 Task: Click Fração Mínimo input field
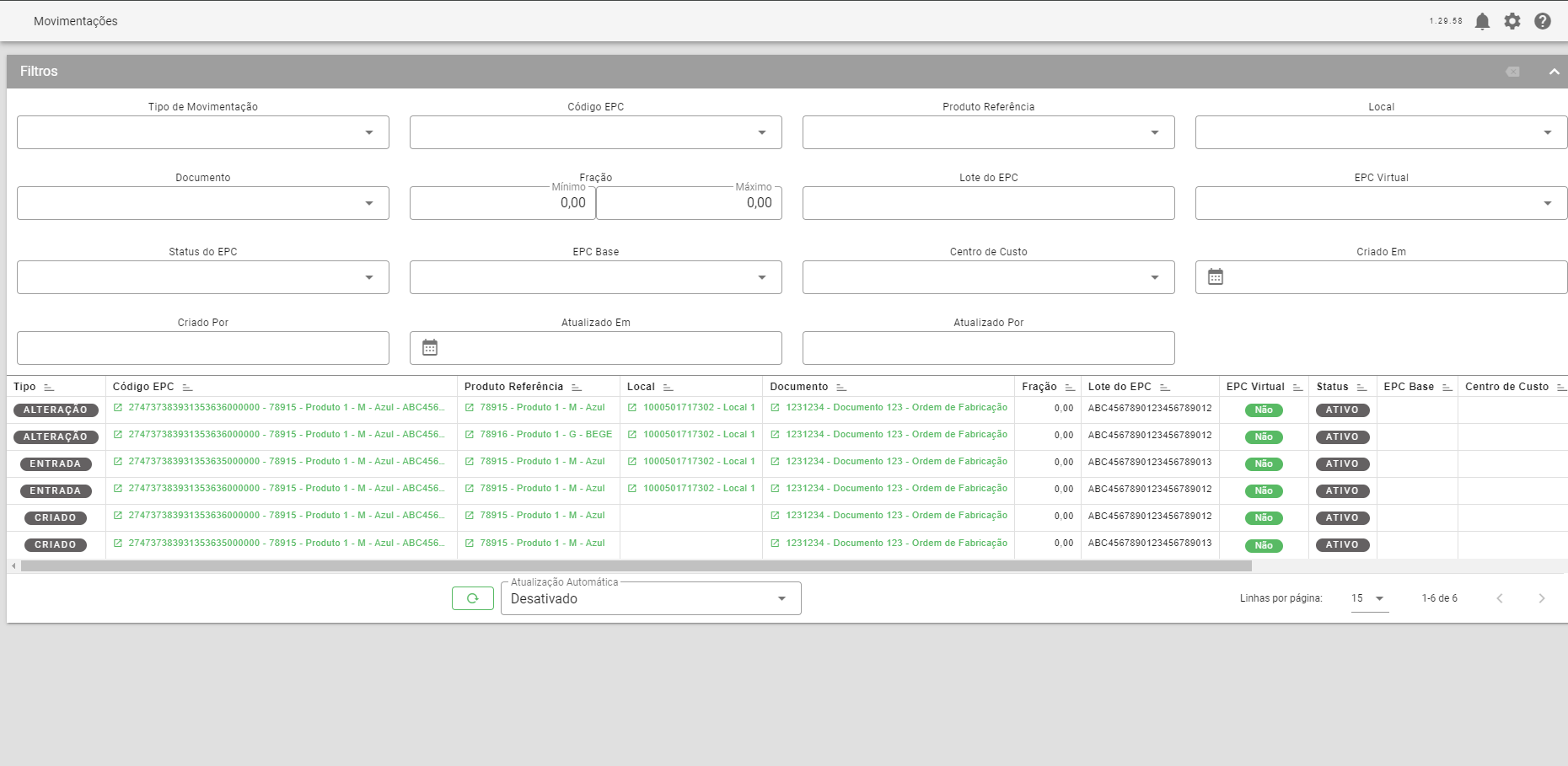coord(502,203)
